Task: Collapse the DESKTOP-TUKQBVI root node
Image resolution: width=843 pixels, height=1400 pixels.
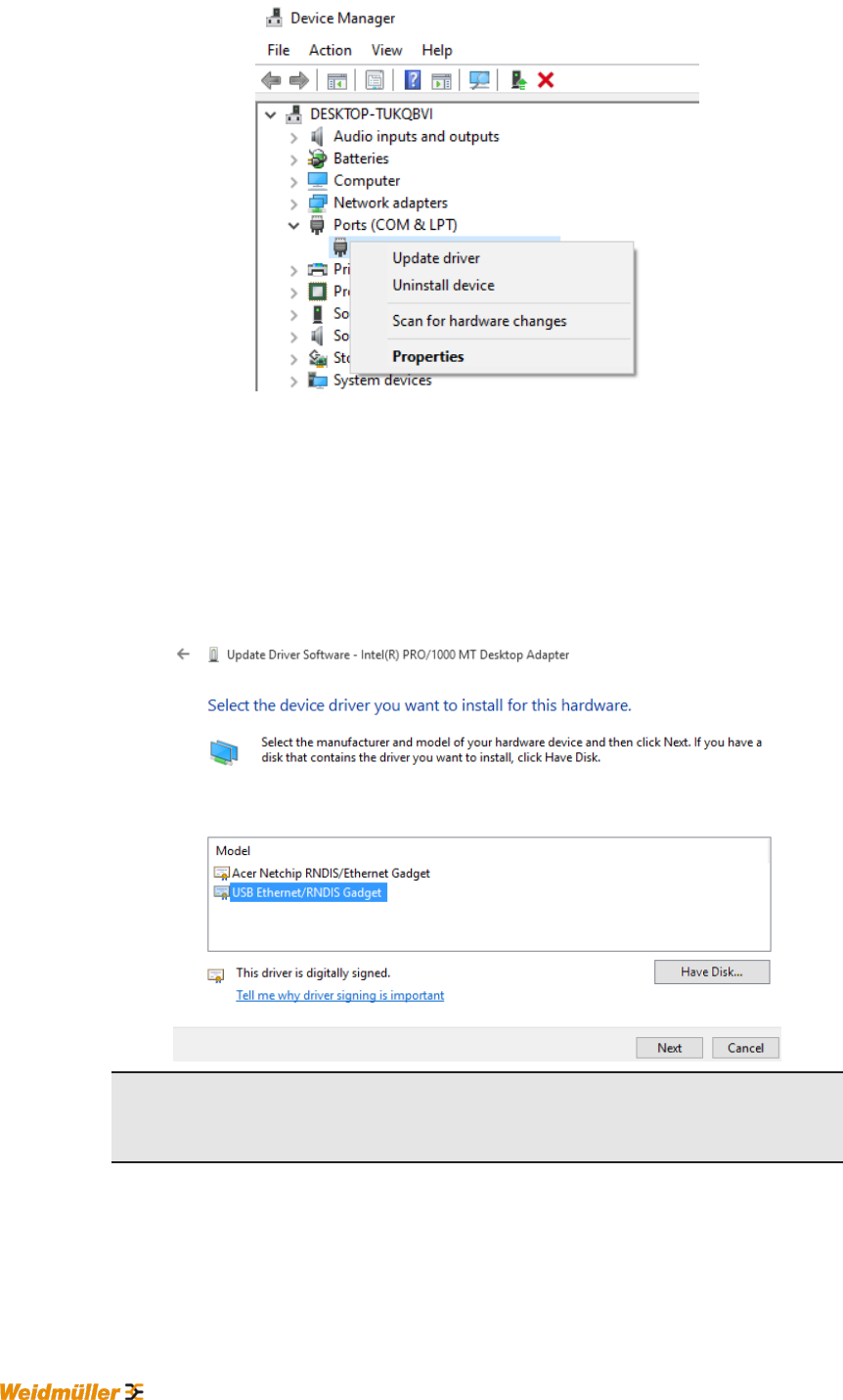Action: pyautogui.click(x=271, y=114)
